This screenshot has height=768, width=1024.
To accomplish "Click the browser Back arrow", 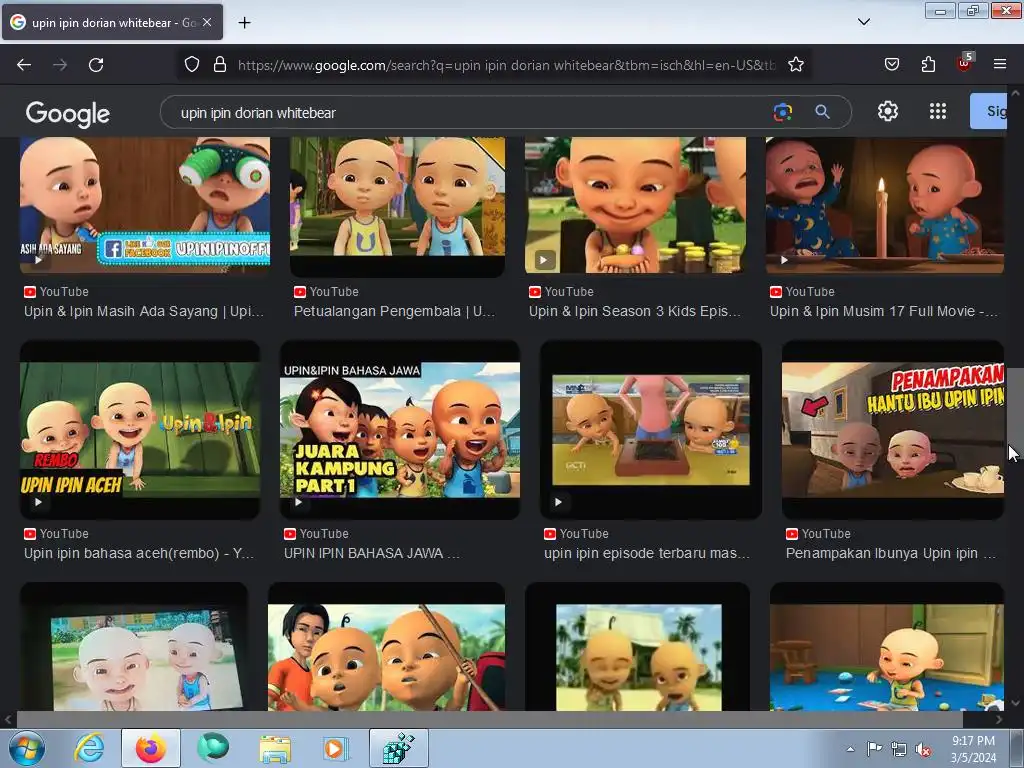I will tap(24, 65).
